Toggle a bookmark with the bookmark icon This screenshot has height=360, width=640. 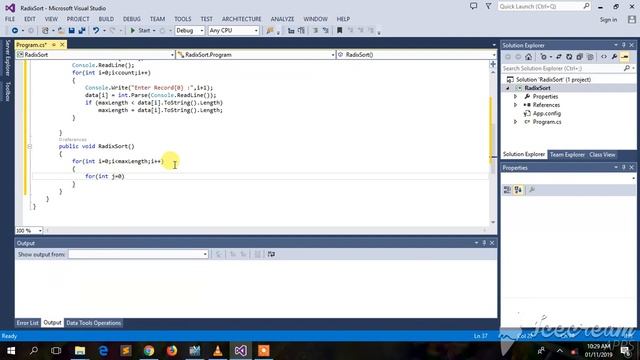tap(340, 31)
